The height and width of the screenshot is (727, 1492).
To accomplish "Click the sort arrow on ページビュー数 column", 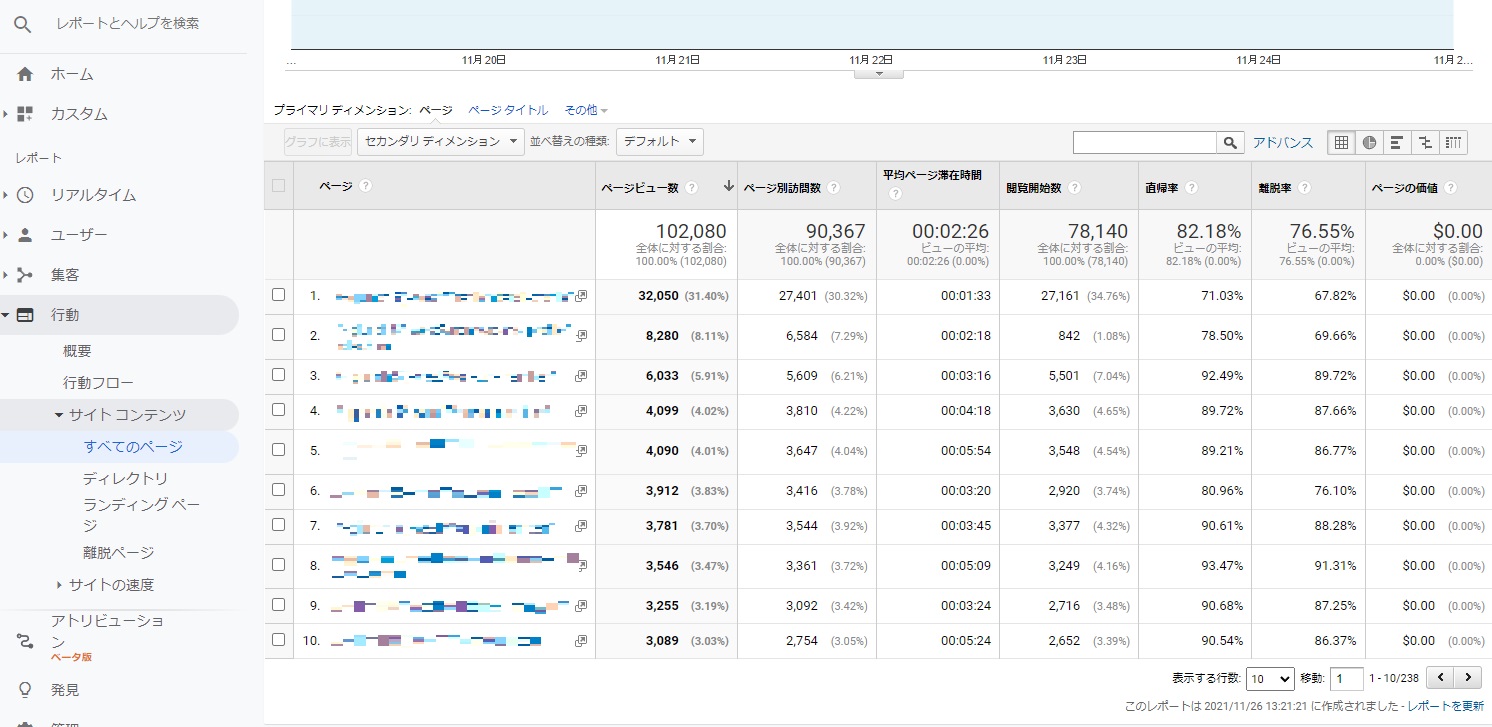I will (x=729, y=187).
